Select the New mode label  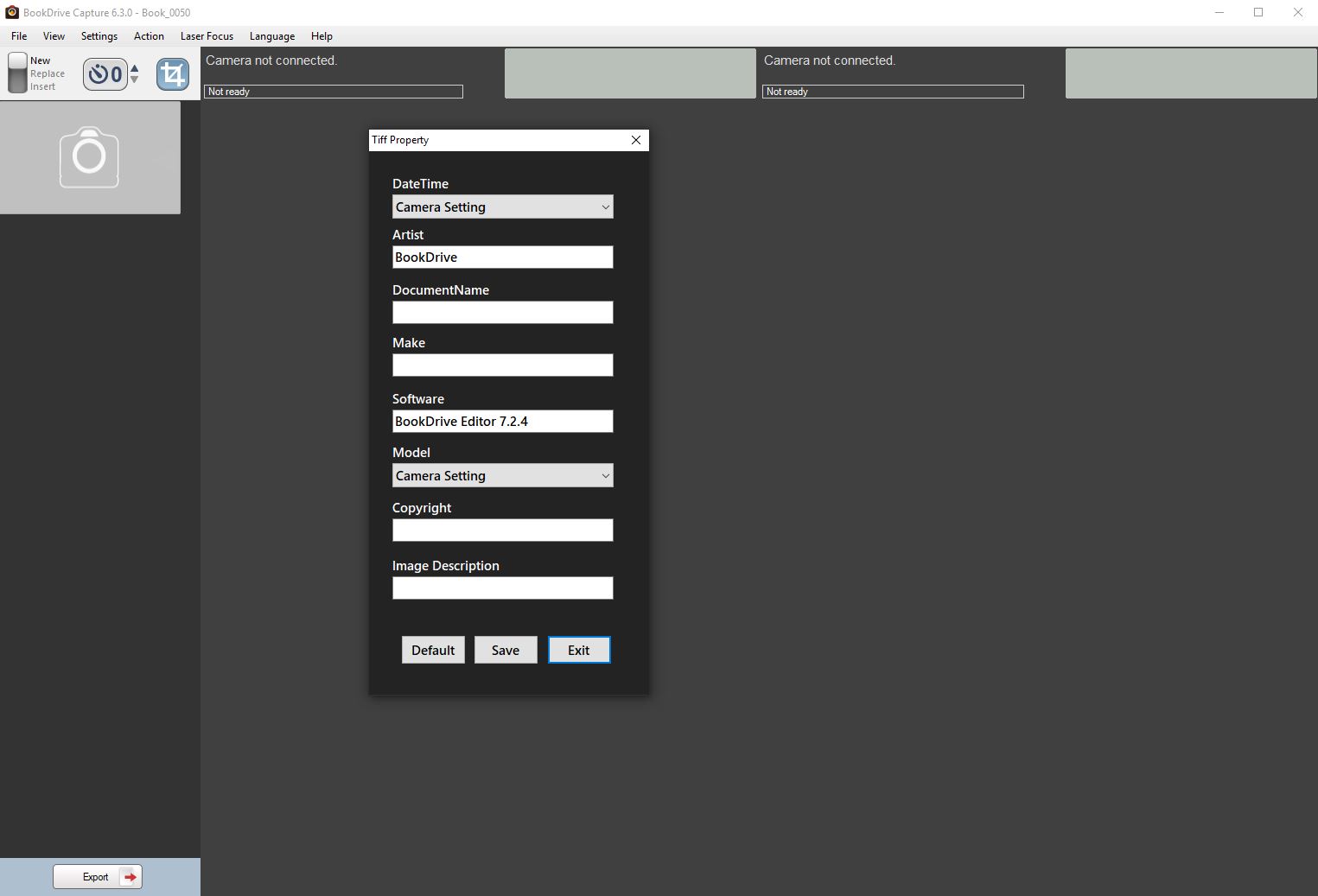point(40,60)
